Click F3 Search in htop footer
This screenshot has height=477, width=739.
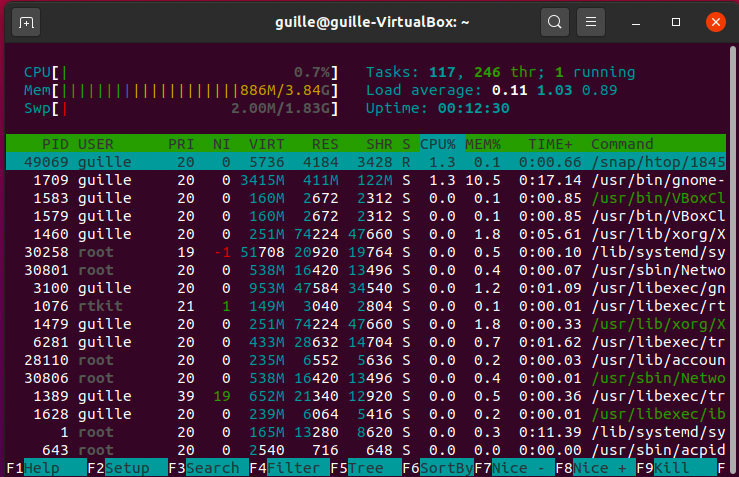(208, 468)
